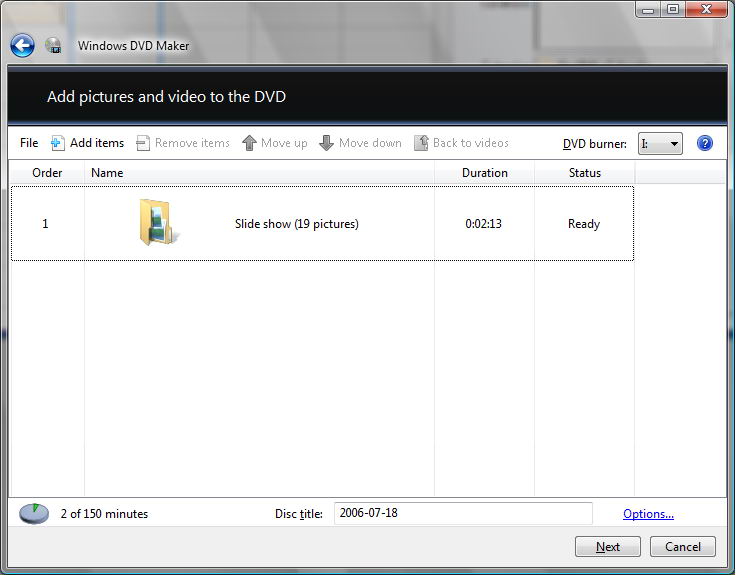Click the Add items plus icon
This screenshot has width=736, height=575.
click(x=57, y=143)
